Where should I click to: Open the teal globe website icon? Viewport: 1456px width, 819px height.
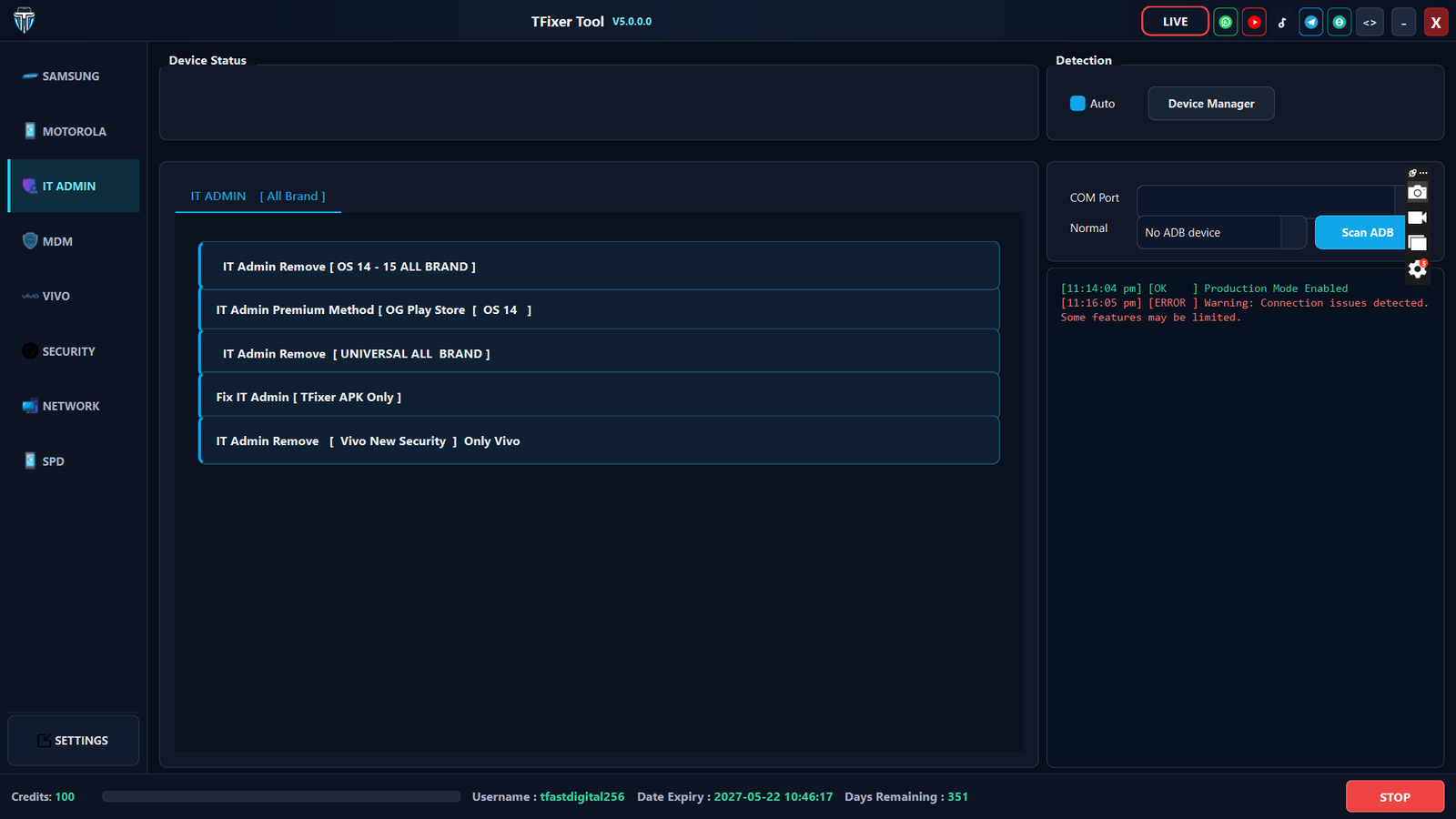1340,22
